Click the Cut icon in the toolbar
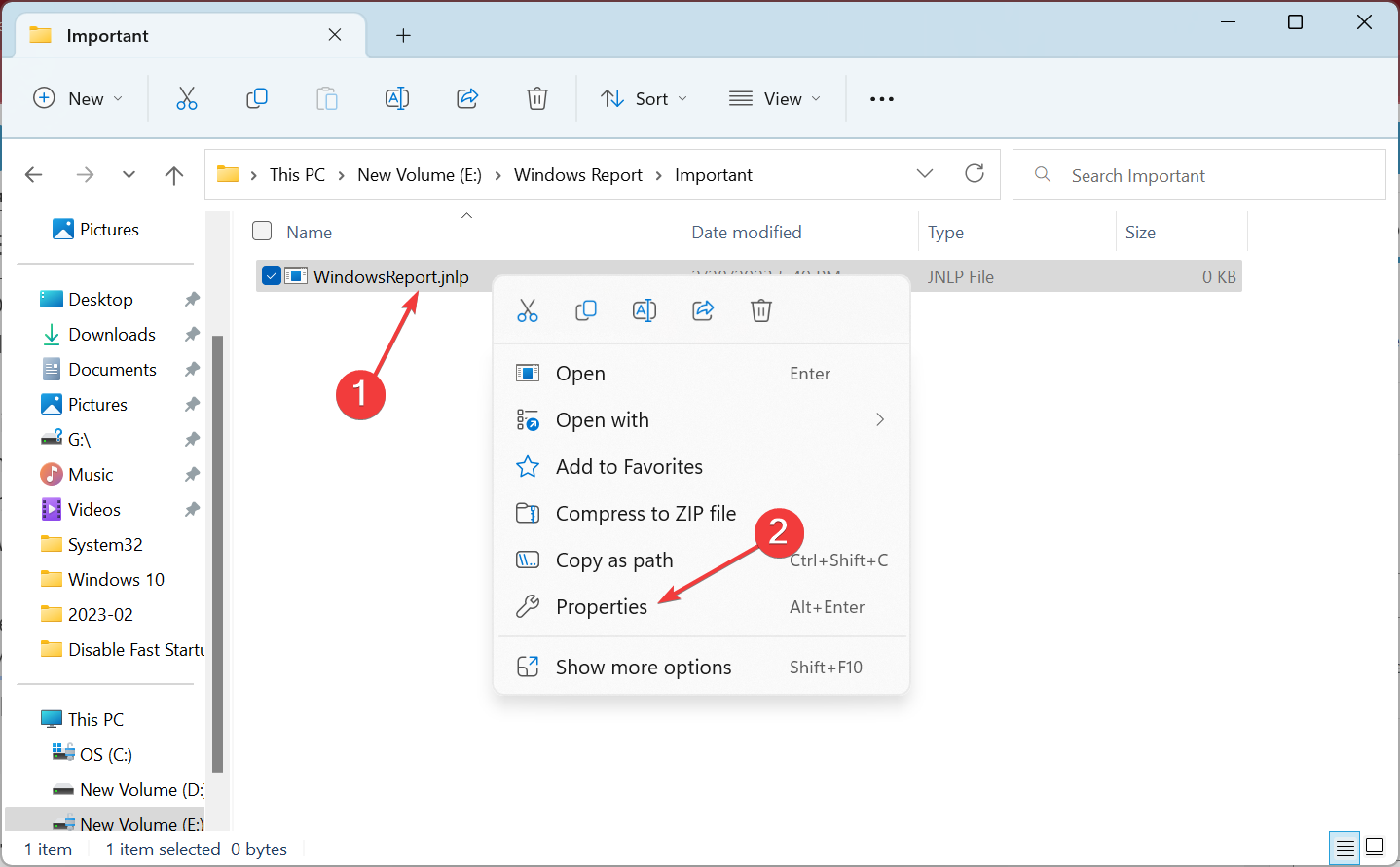 click(187, 98)
